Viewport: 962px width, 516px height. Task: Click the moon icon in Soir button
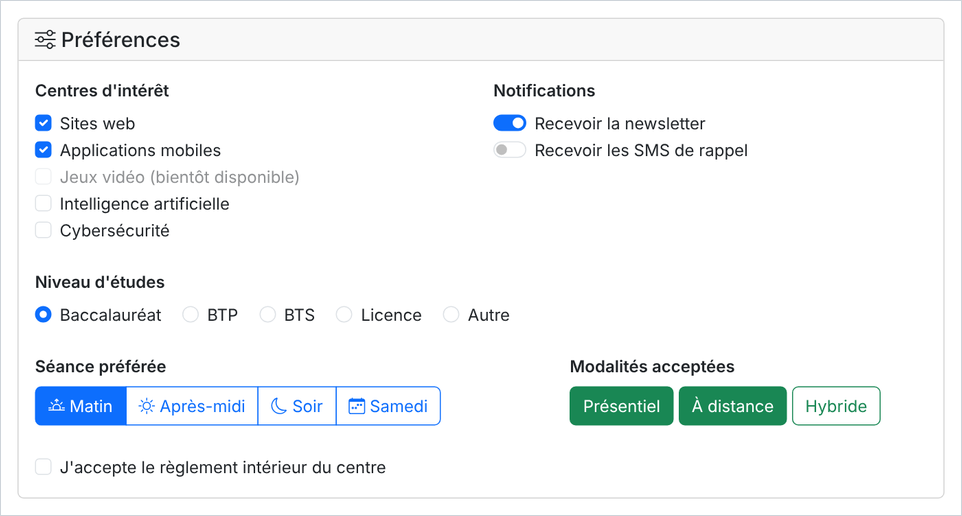point(279,406)
